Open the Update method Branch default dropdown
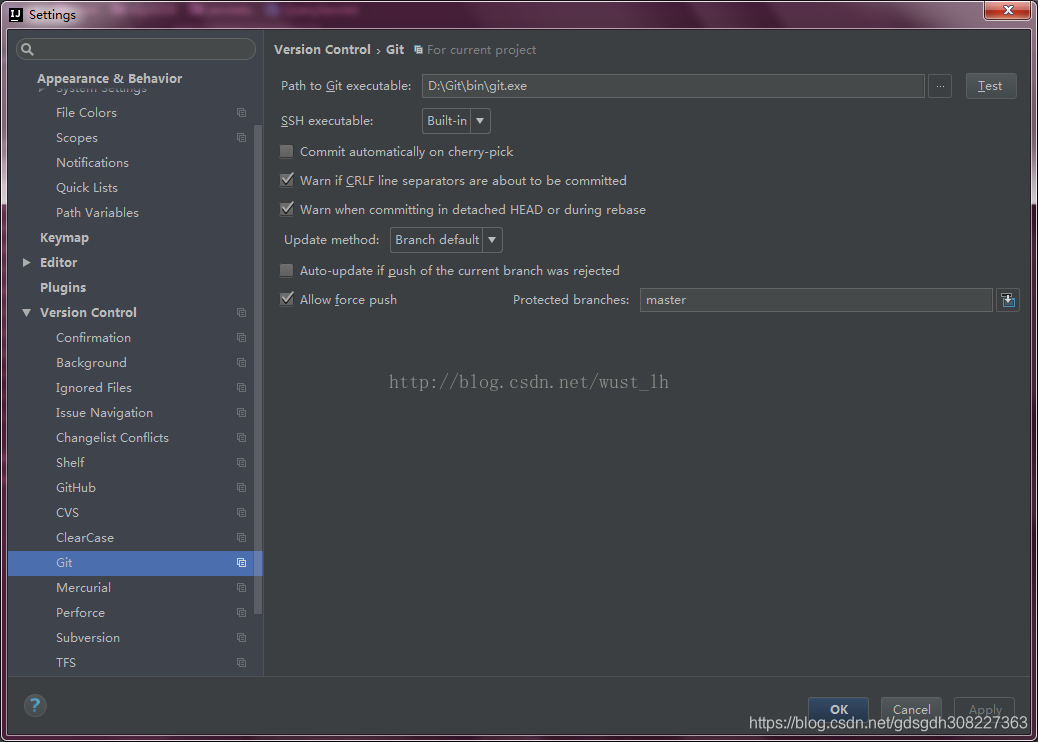Viewport: 1038px width, 742px height. pos(446,240)
